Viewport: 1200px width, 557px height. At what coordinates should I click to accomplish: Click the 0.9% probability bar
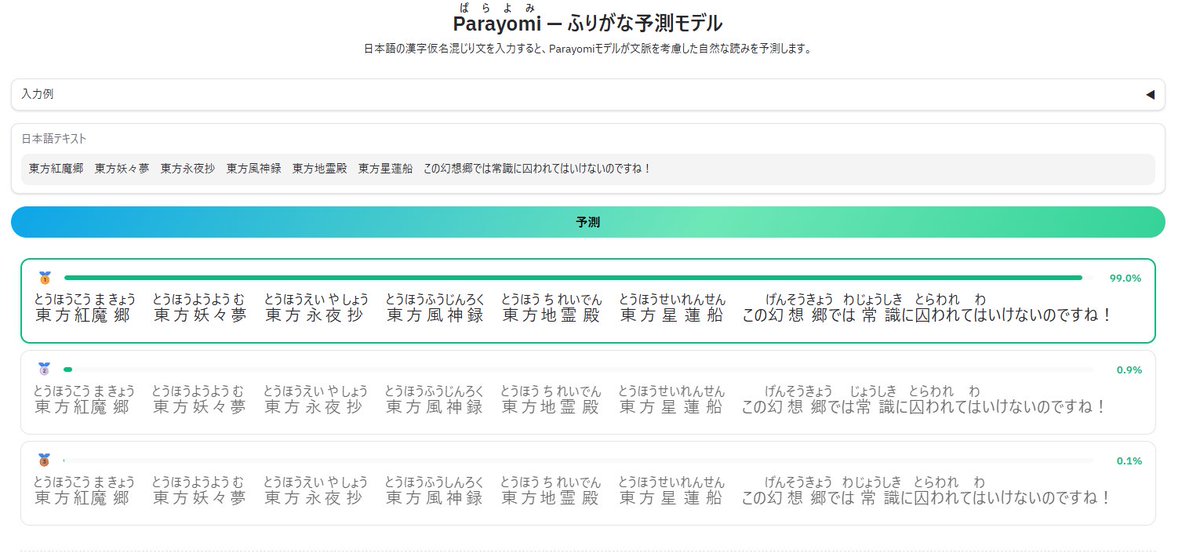[578, 370]
